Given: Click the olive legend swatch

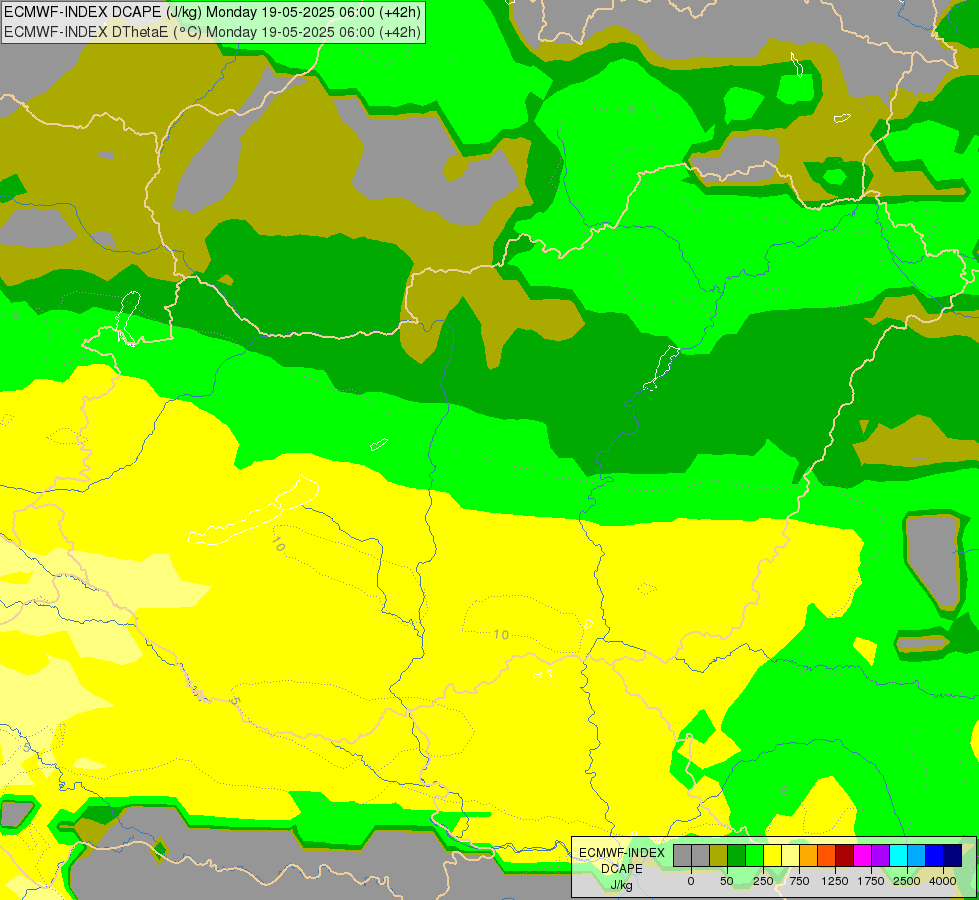Looking at the screenshot, I should click(x=719, y=856).
